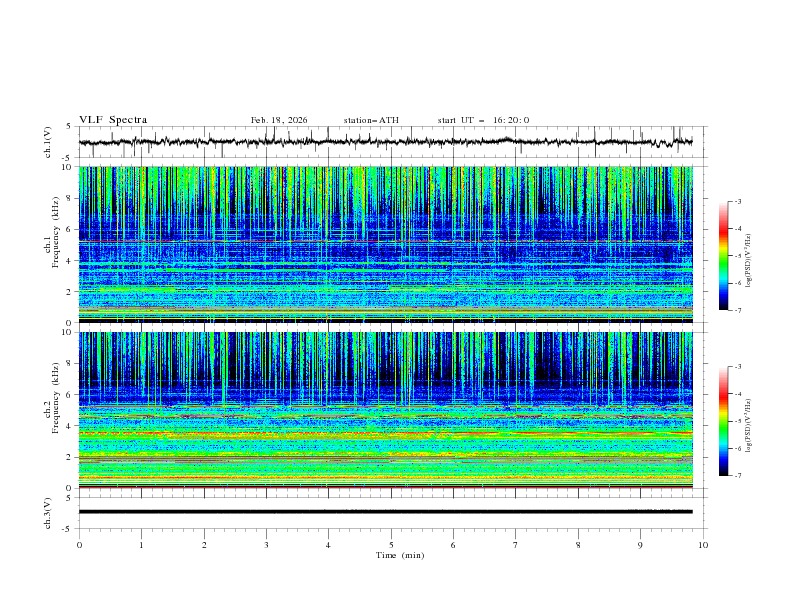792x612 pixels.
Task: Click the ch.1 colorbar label "log(PSD)(V²/Hz)"
Action: click(x=748, y=261)
